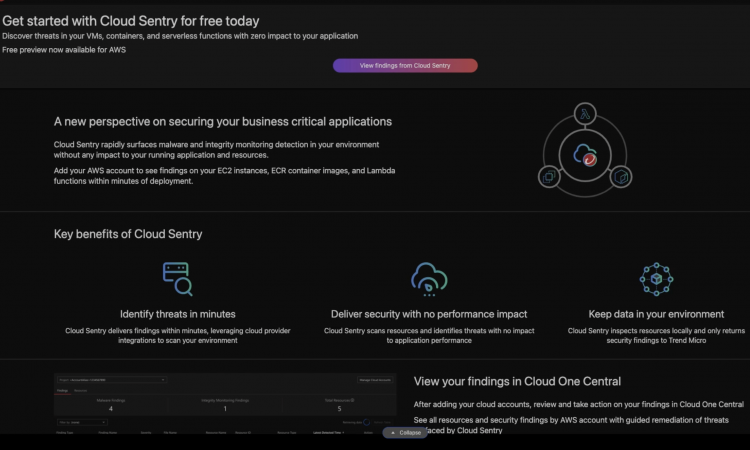Select the Findings tab in preview
The image size is (750, 450).
61,391
